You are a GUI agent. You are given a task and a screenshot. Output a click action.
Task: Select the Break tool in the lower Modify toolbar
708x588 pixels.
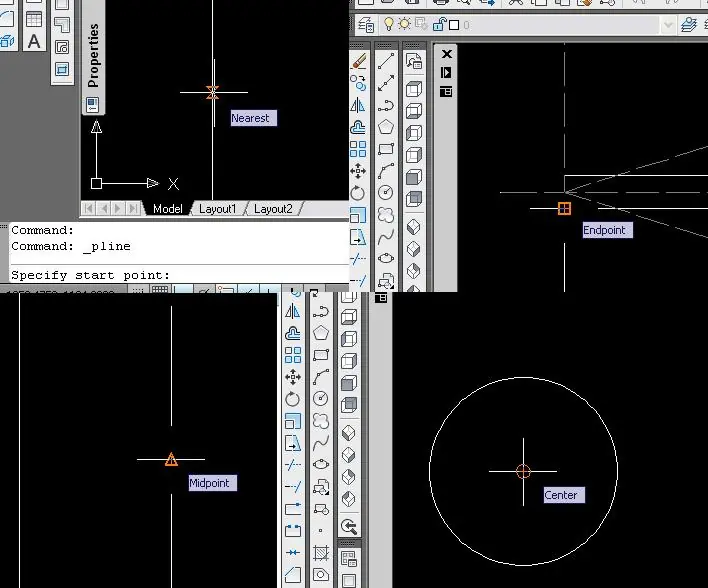coord(293,531)
